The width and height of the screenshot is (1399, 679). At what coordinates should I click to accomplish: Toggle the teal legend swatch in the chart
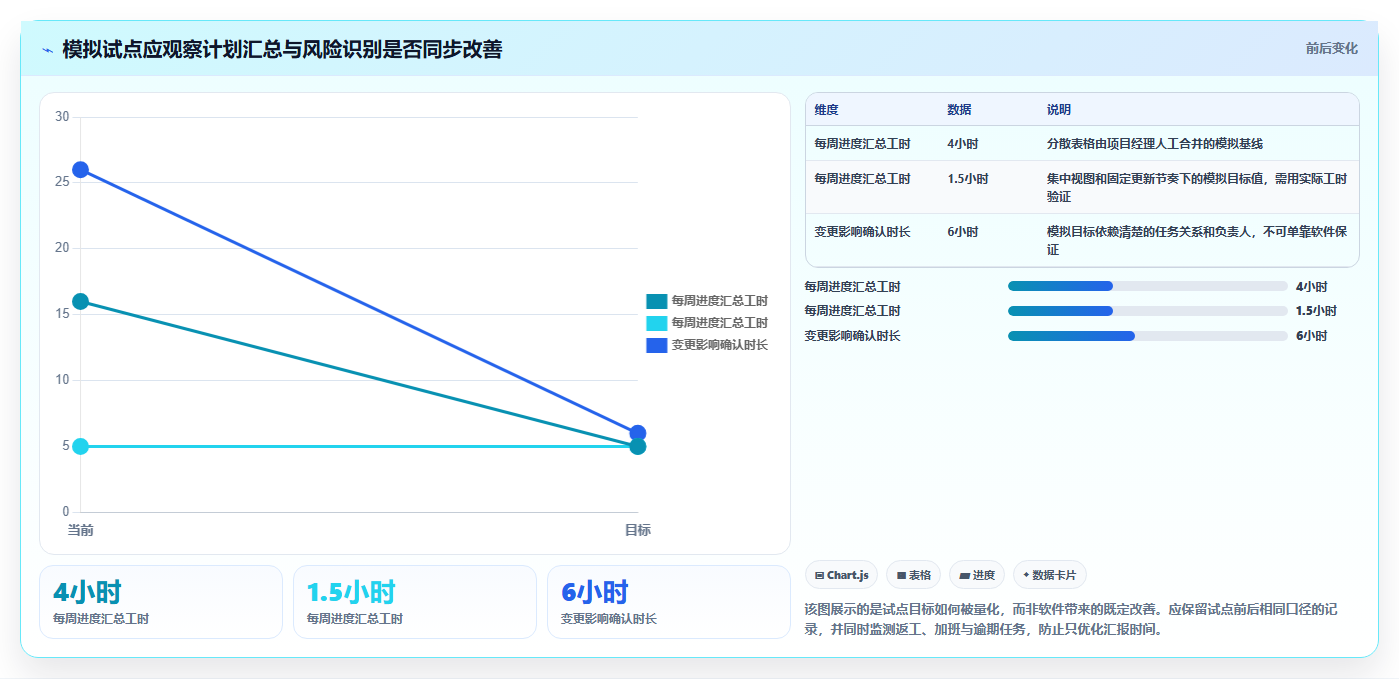tap(656, 301)
